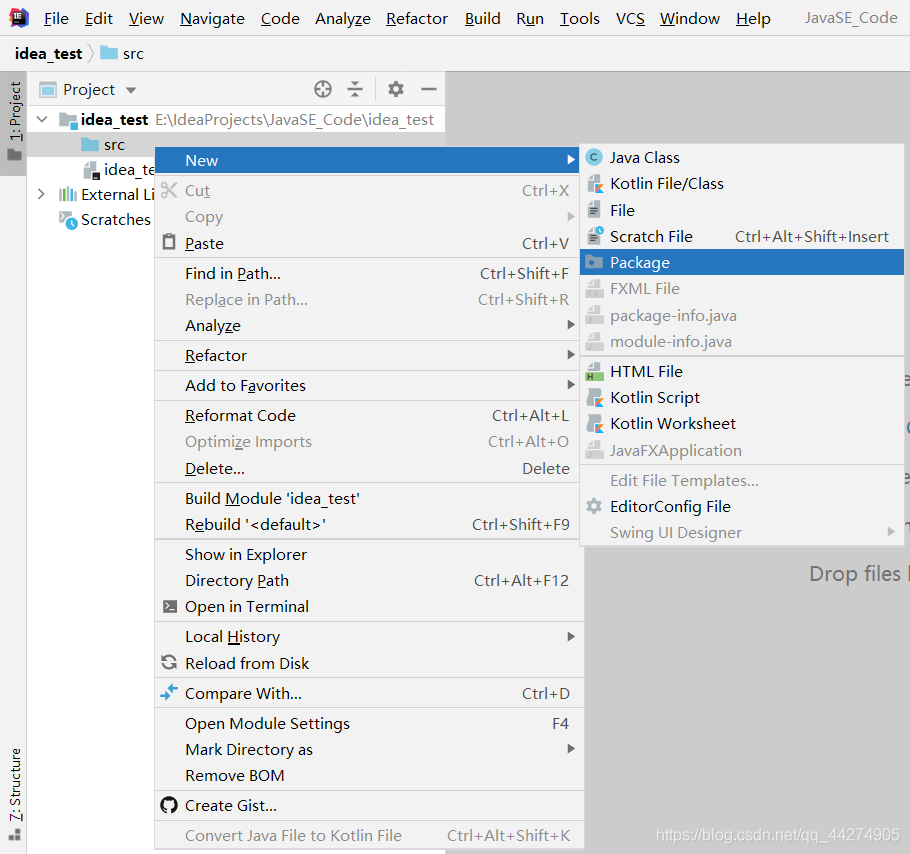910x854 pixels.
Task: Click the File document icon in New submenu
Action: 594,210
